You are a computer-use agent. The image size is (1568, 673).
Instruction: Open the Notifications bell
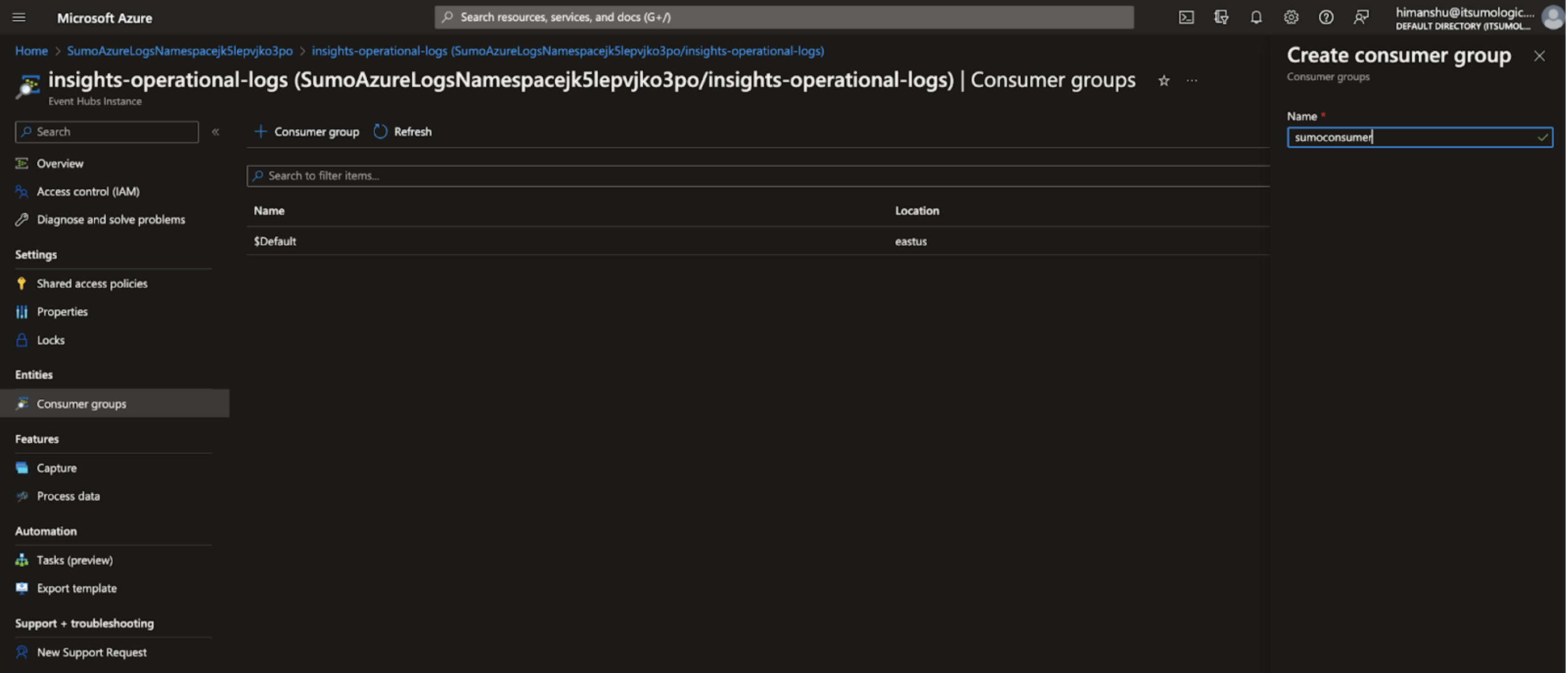(1256, 17)
